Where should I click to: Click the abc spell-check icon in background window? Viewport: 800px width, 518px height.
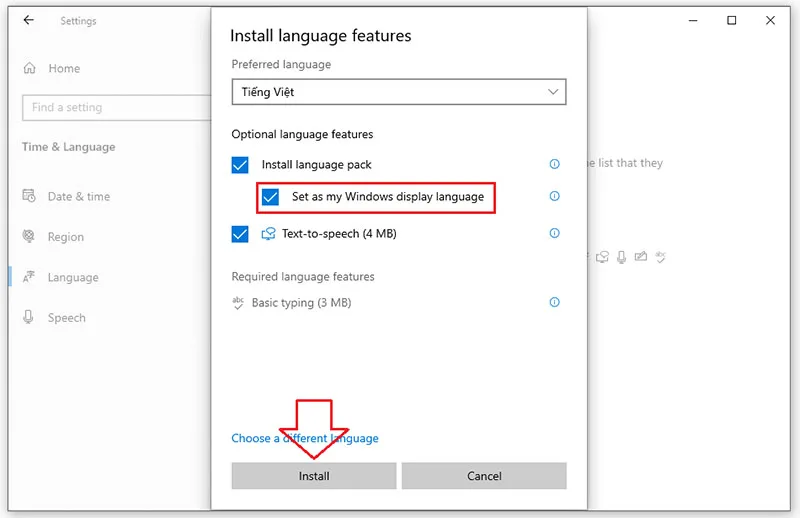[x=661, y=257]
